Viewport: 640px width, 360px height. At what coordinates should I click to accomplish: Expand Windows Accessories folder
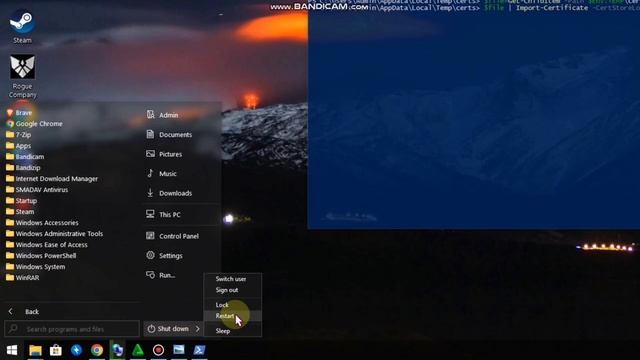pyautogui.click(x=42, y=223)
